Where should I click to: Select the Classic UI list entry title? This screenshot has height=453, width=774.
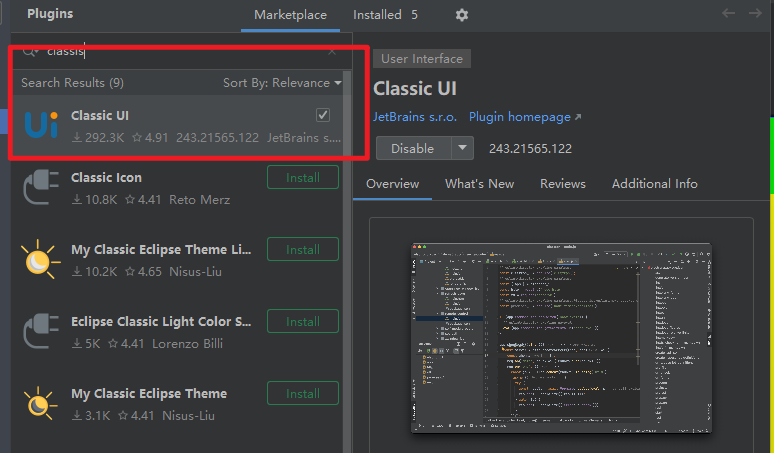[100, 115]
